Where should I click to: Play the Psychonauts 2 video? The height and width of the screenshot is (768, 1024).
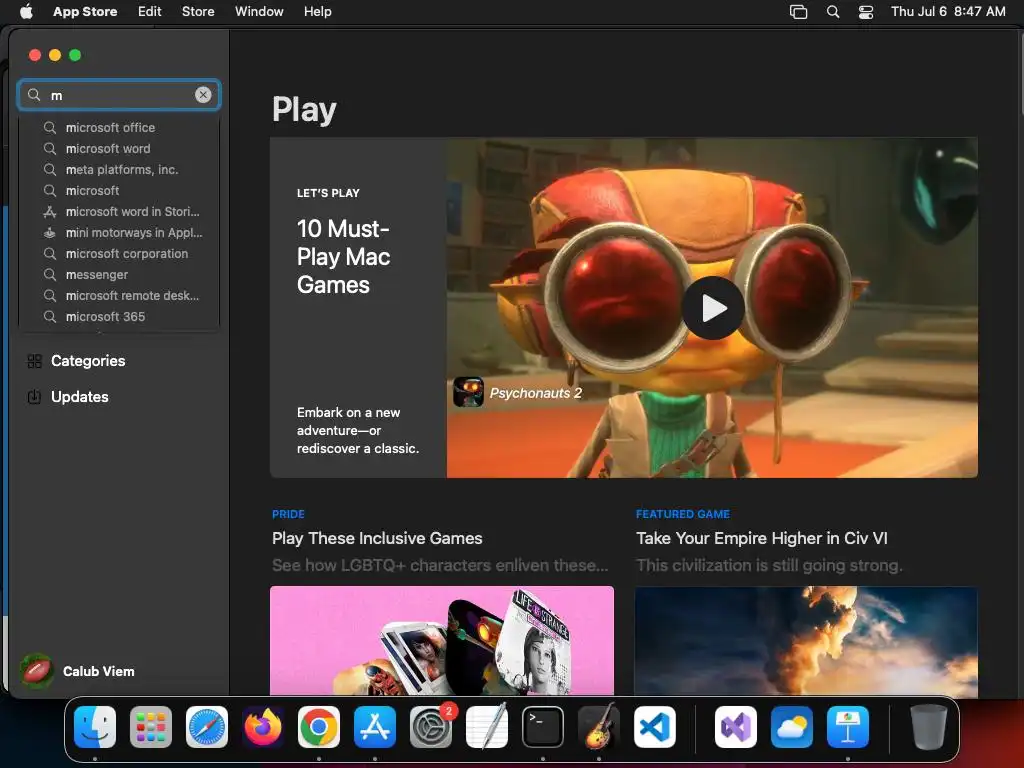pyautogui.click(x=713, y=308)
